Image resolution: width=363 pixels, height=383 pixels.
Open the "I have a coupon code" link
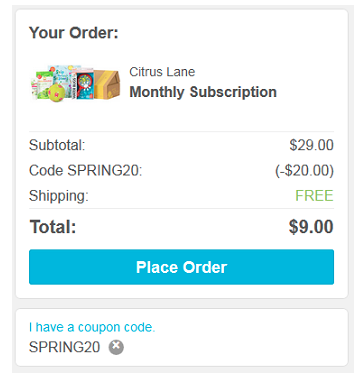[x=92, y=327]
